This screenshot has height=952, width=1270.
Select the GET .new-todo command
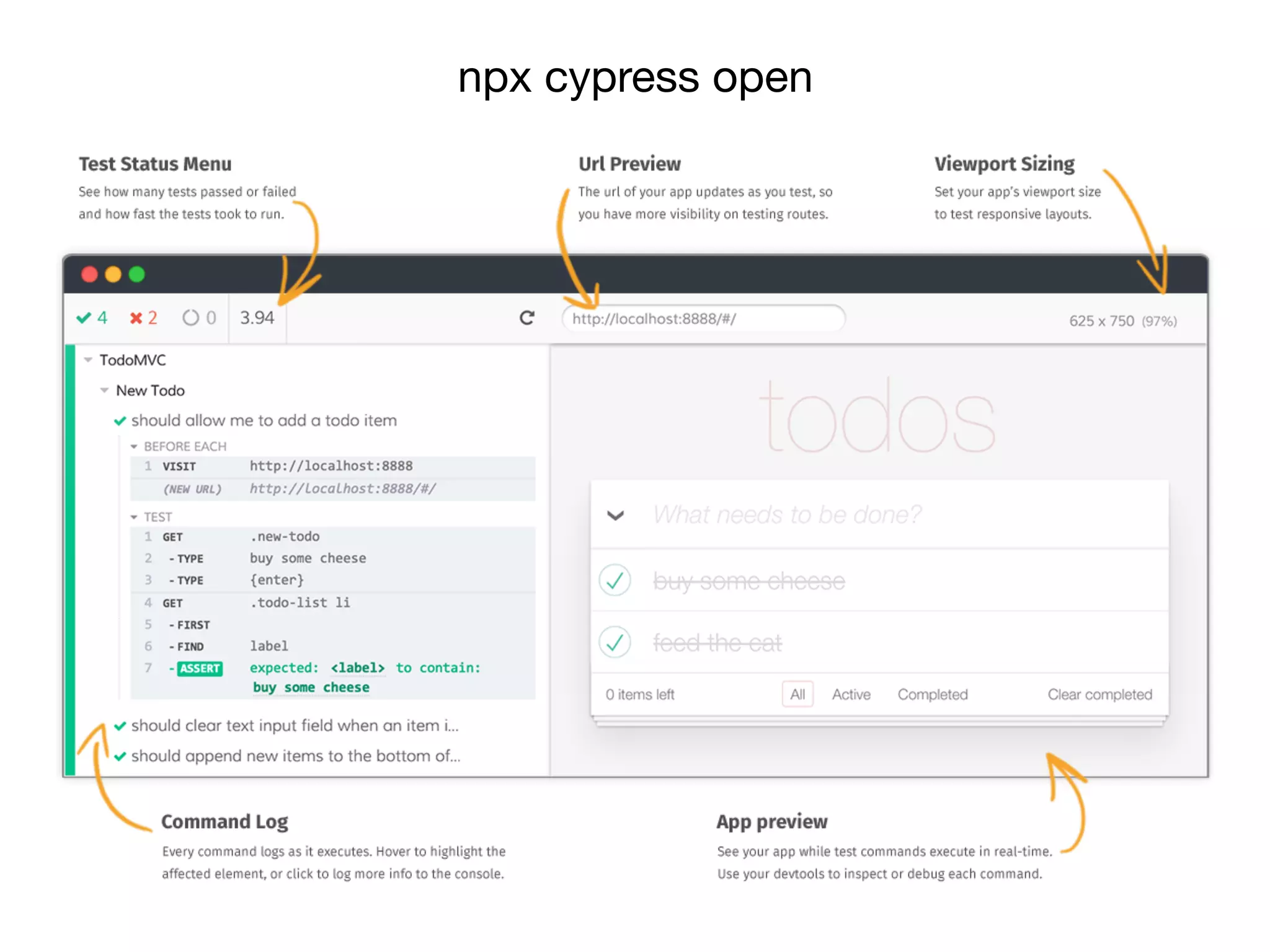(x=332, y=537)
